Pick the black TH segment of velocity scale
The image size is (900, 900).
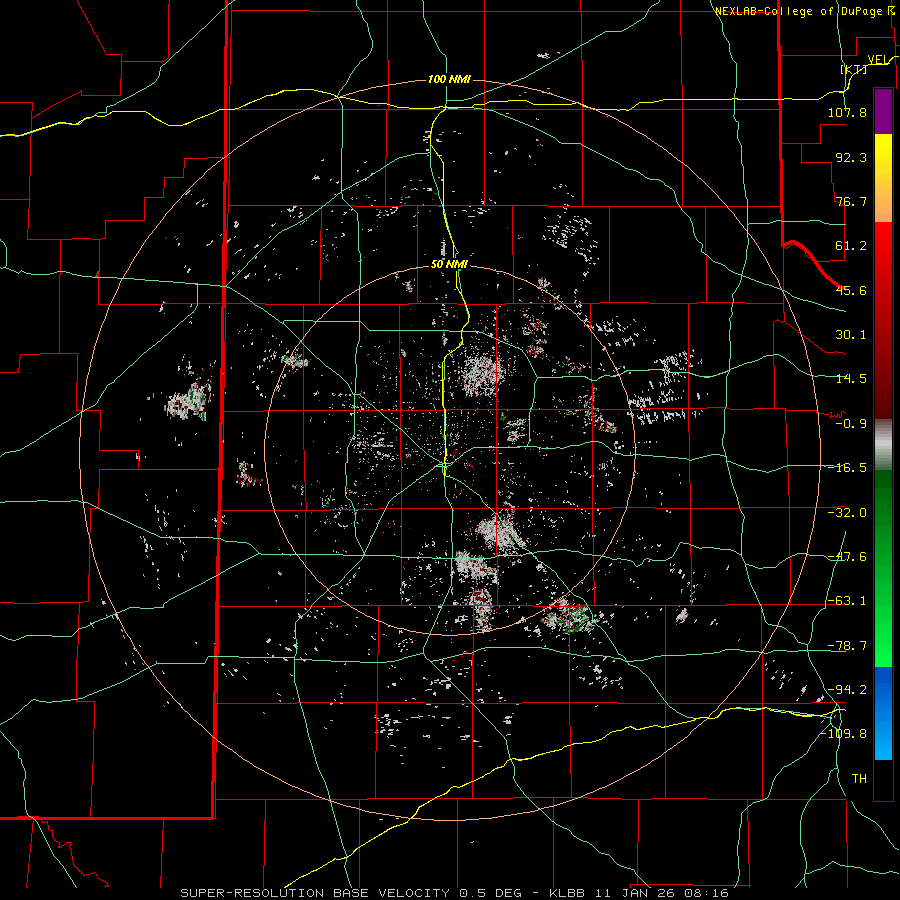tap(883, 780)
